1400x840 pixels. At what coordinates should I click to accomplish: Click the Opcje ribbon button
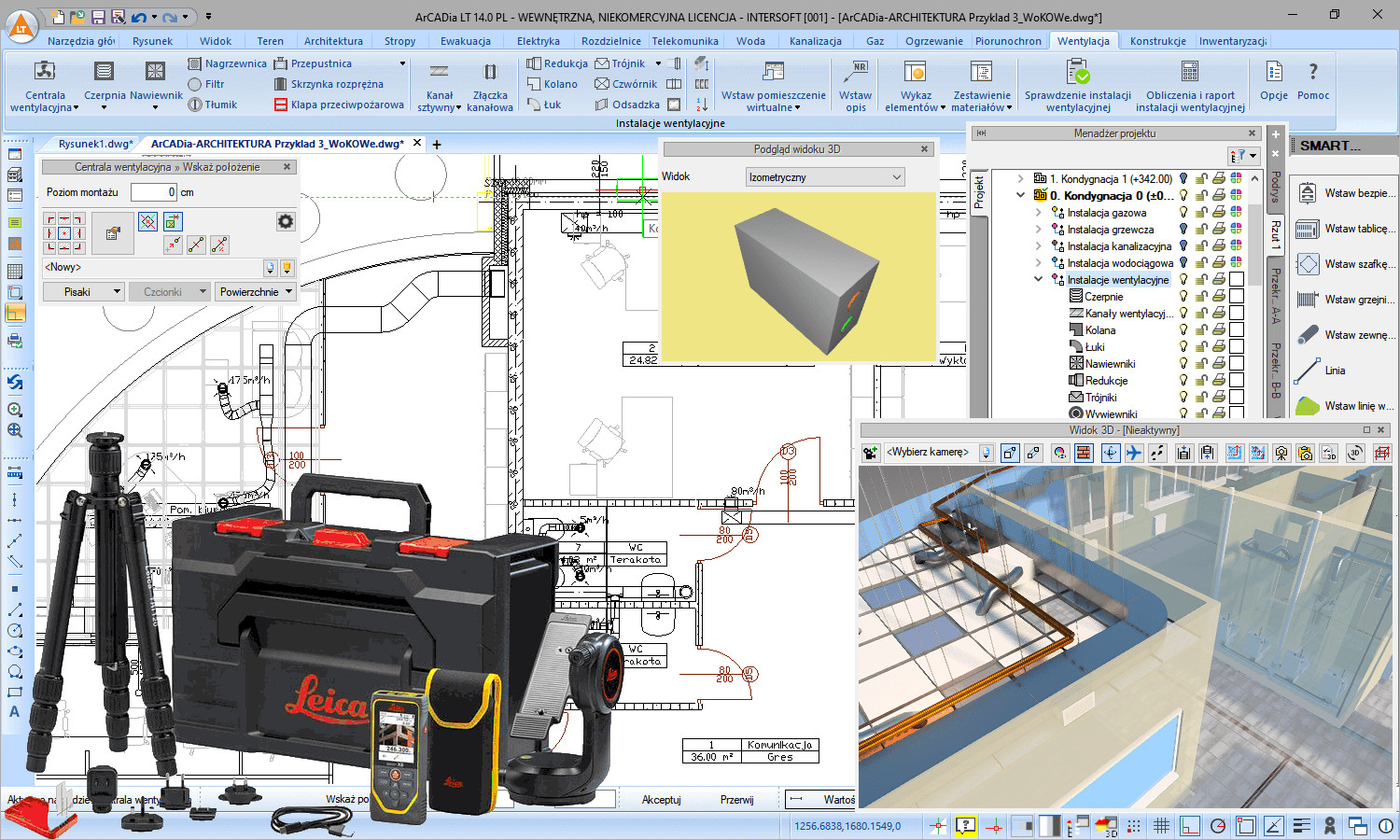click(x=1274, y=80)
